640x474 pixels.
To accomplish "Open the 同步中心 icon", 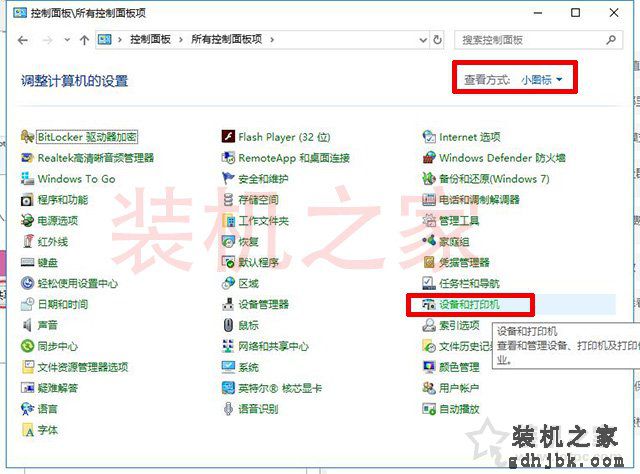I will pyautogui.click(x=27, y=346).
